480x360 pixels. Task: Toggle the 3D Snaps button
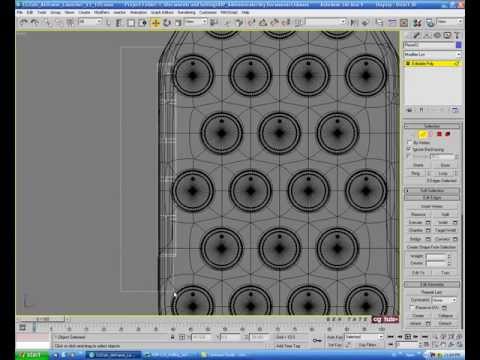click(251, 23)
